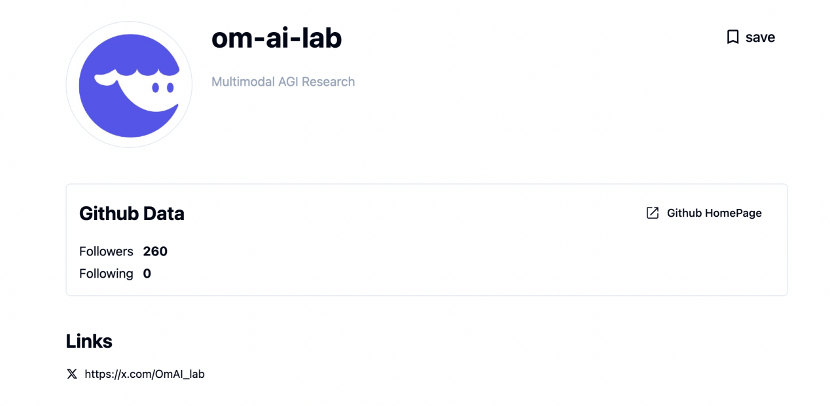Viewport: 830px width, 406px height.
Task: Click the Multimodal AGI Research tagline
Action: (x=283, y=82)
